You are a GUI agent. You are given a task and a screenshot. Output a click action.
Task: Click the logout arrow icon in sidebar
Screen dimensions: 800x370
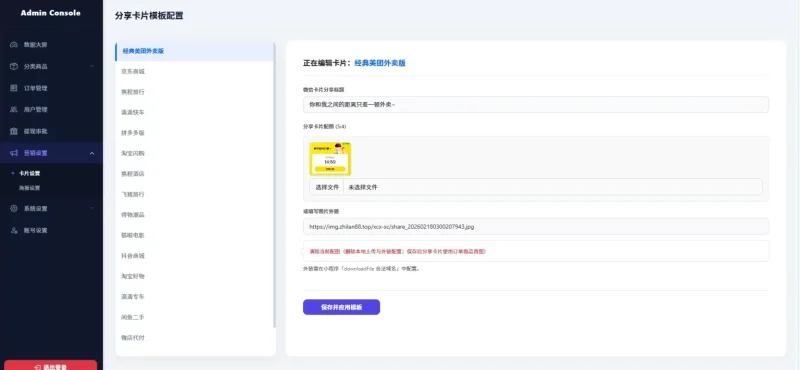click(38, 367)
